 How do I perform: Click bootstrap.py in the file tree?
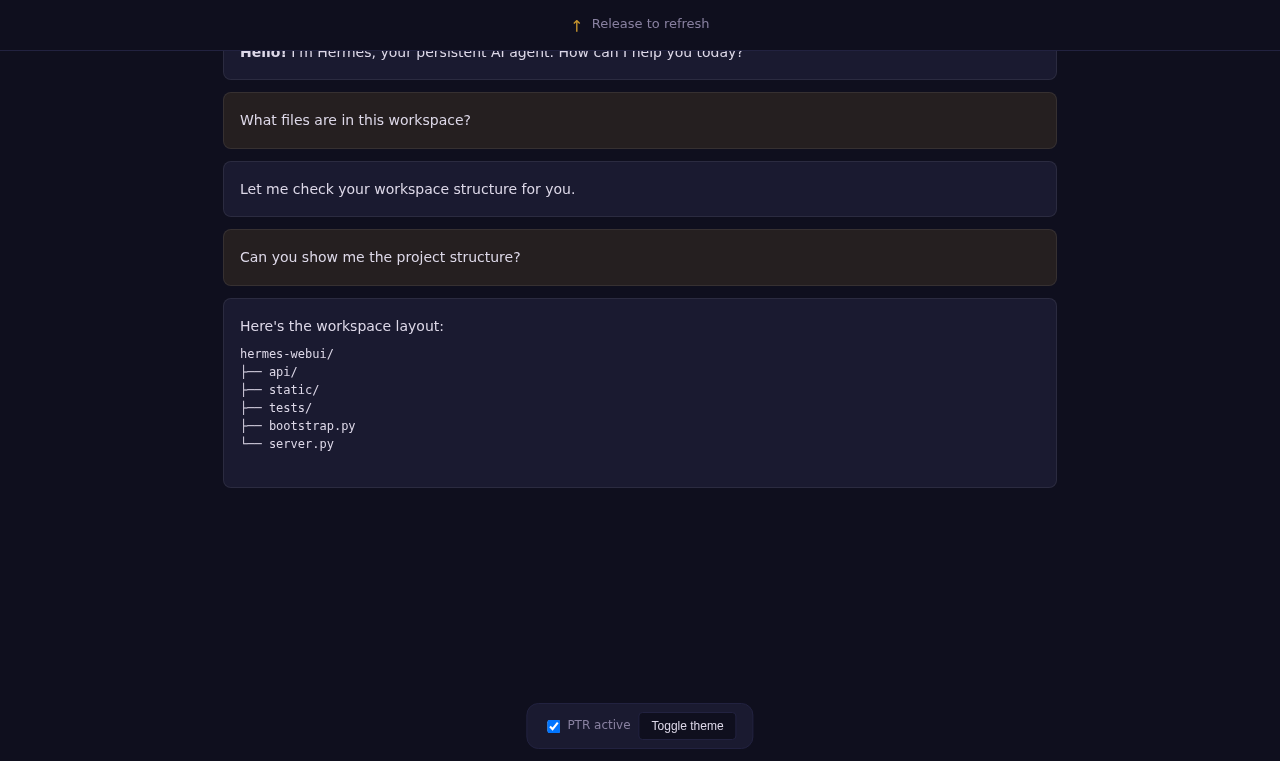[312, 426]
